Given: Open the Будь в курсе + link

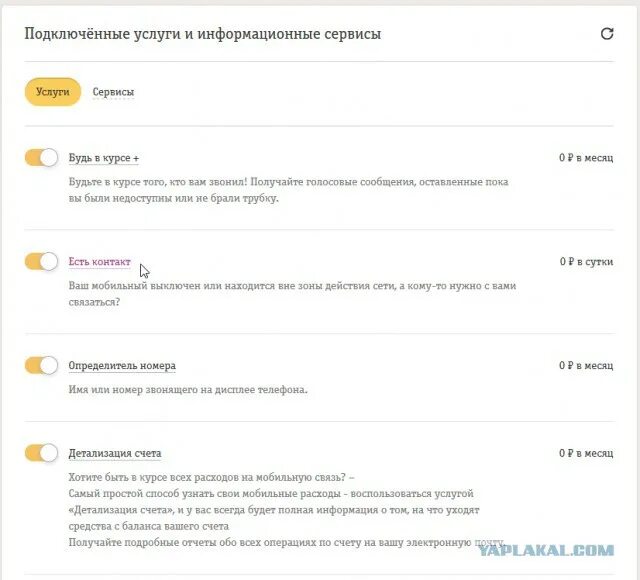Looking at the screenshot, I should click(x=104, y=158).
